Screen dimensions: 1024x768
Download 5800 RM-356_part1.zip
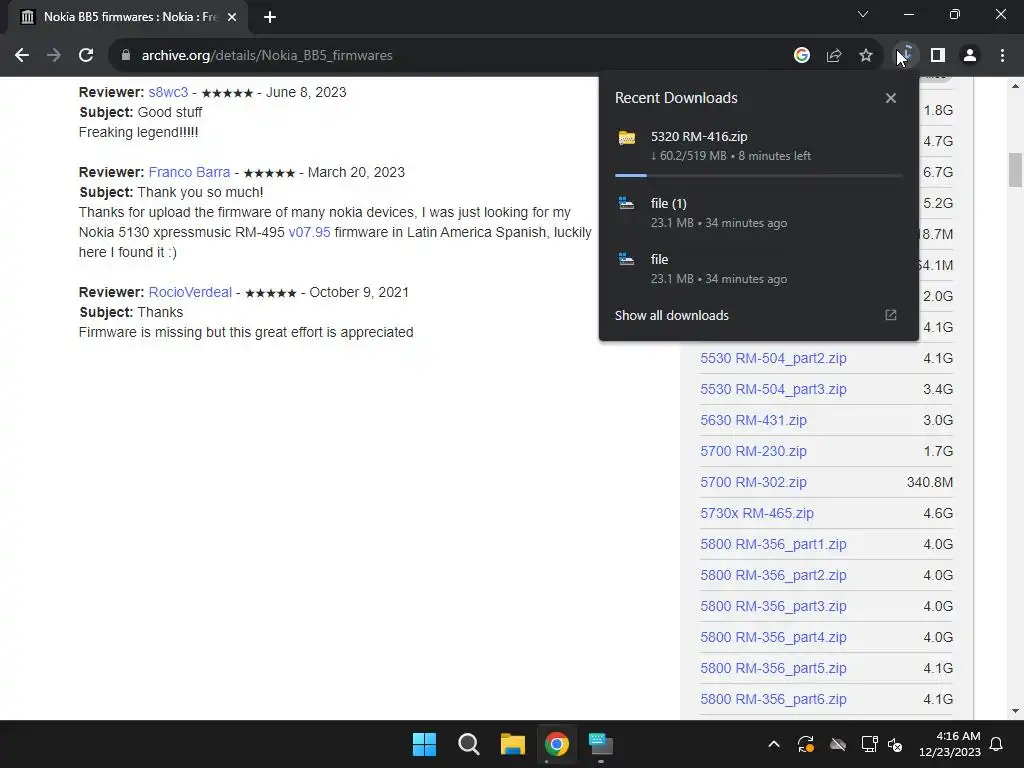coord(773,544)
